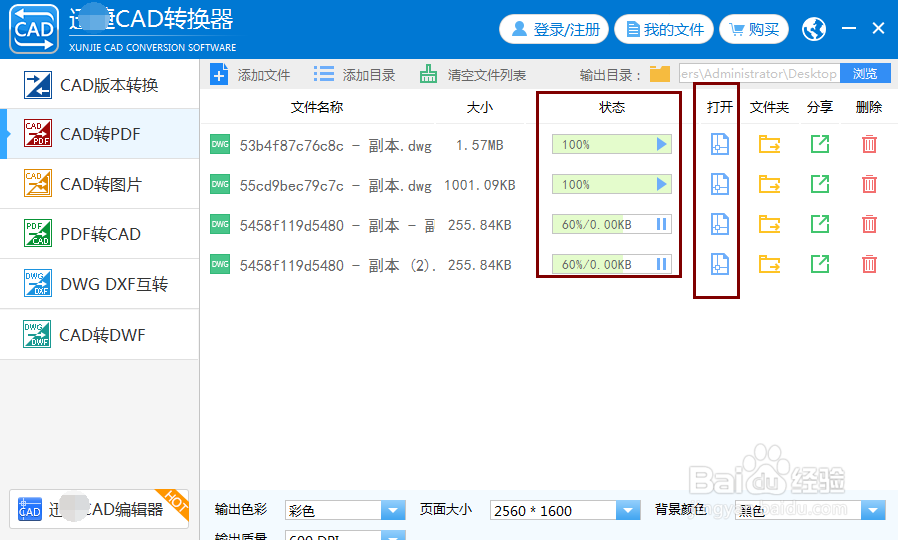Share the 53b4f87c76c8c file
This screenshot has width=898, height=540.
820,144
